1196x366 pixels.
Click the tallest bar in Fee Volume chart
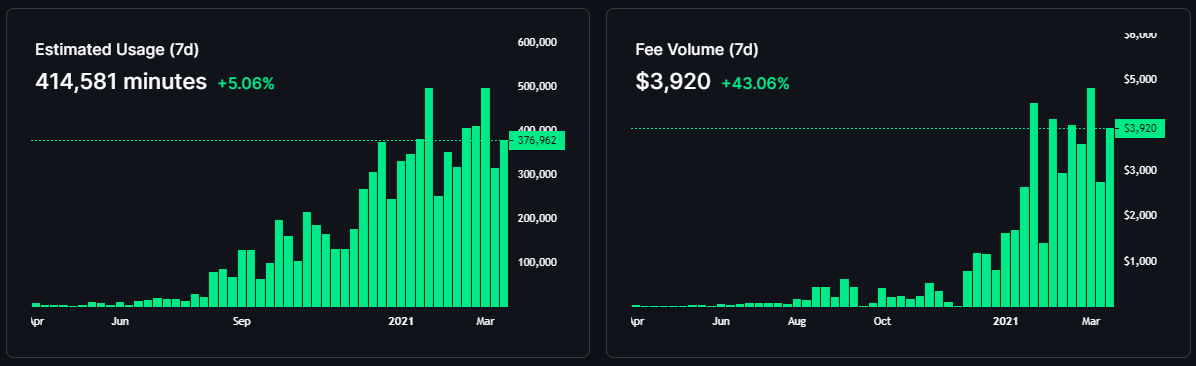click(x=1091, y=197)
